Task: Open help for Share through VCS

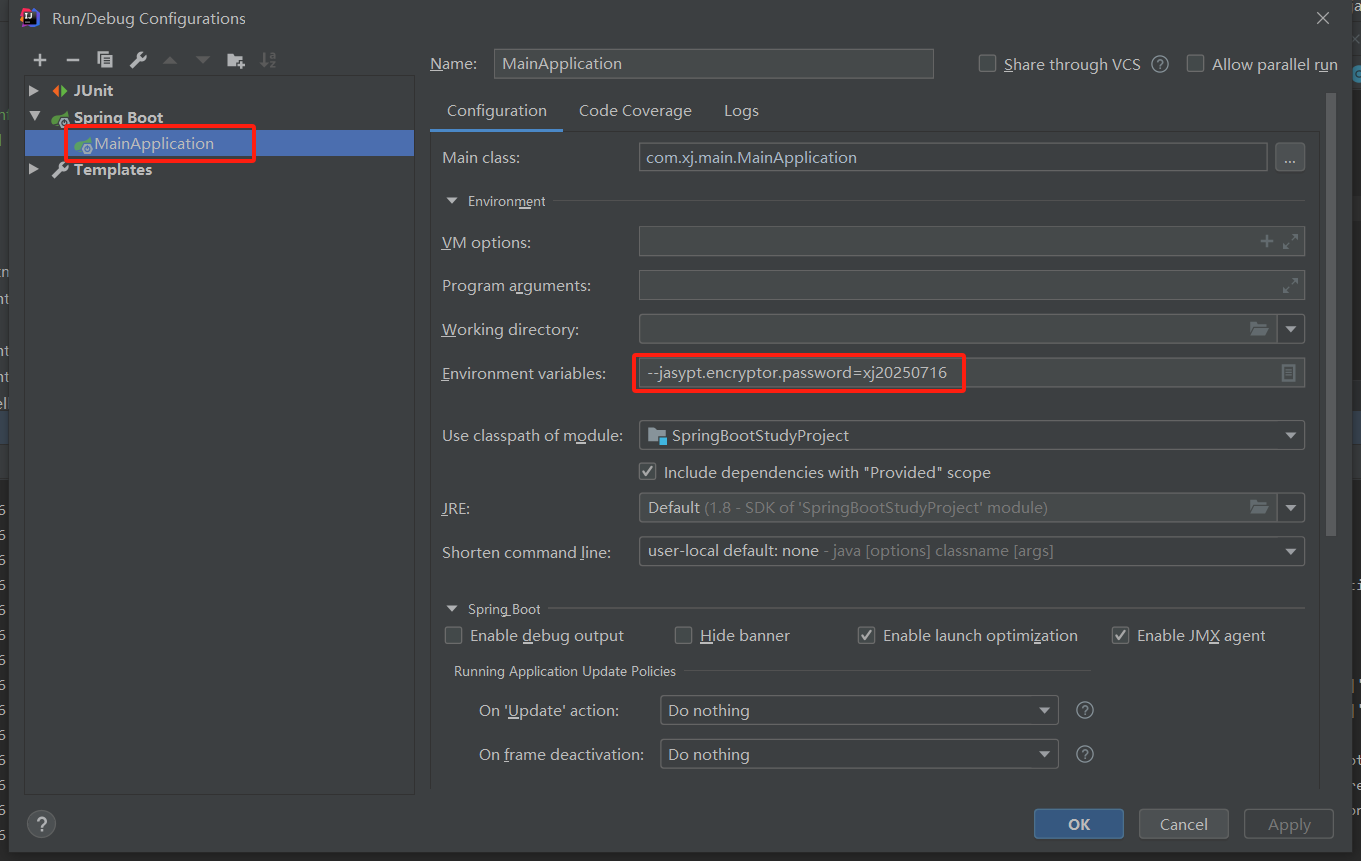Action: click(1160, 64)
